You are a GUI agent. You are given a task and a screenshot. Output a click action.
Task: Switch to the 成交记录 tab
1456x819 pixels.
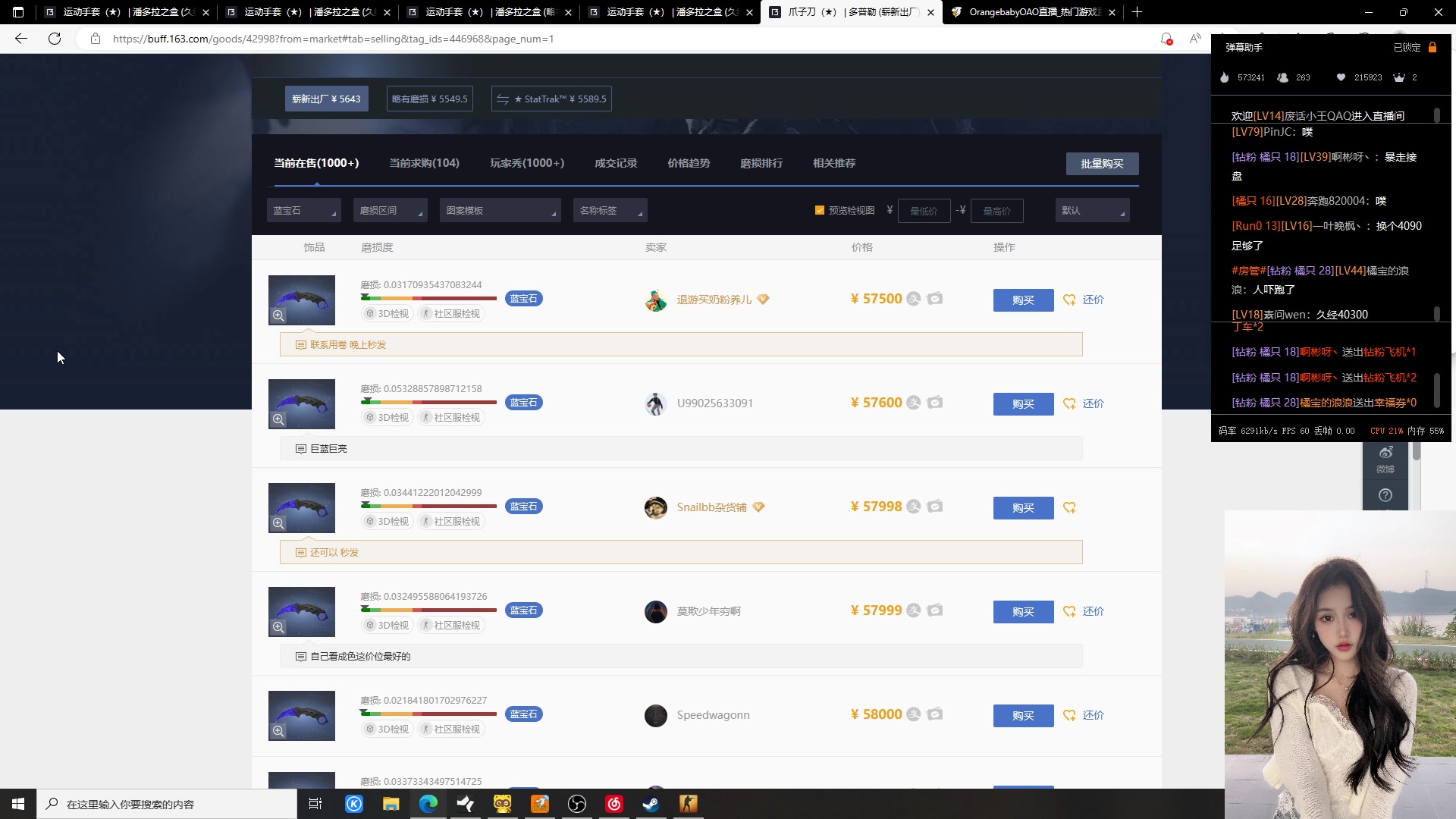616,163
